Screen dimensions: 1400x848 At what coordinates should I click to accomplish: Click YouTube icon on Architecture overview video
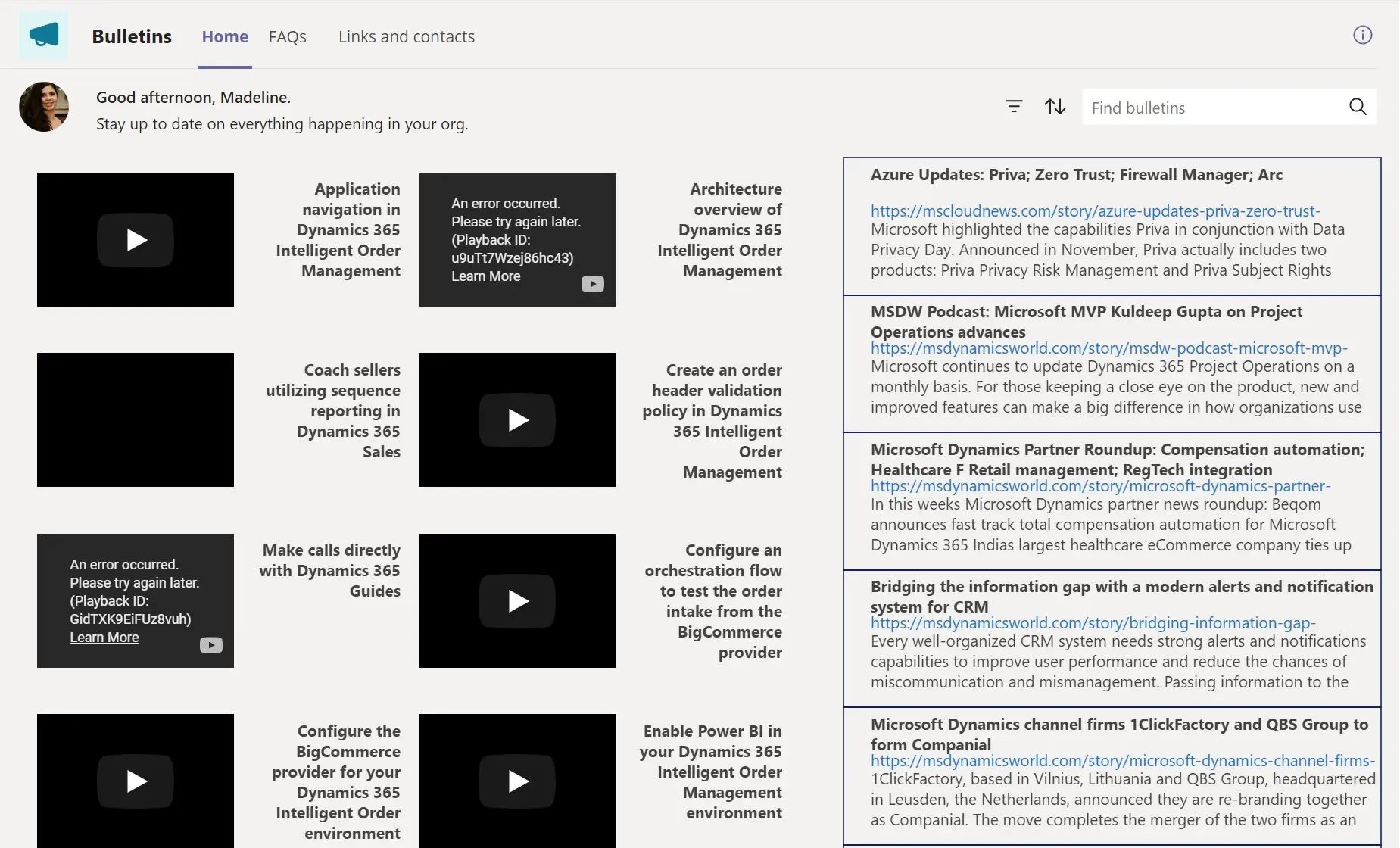pyautogui.click(x=592, y=284)
